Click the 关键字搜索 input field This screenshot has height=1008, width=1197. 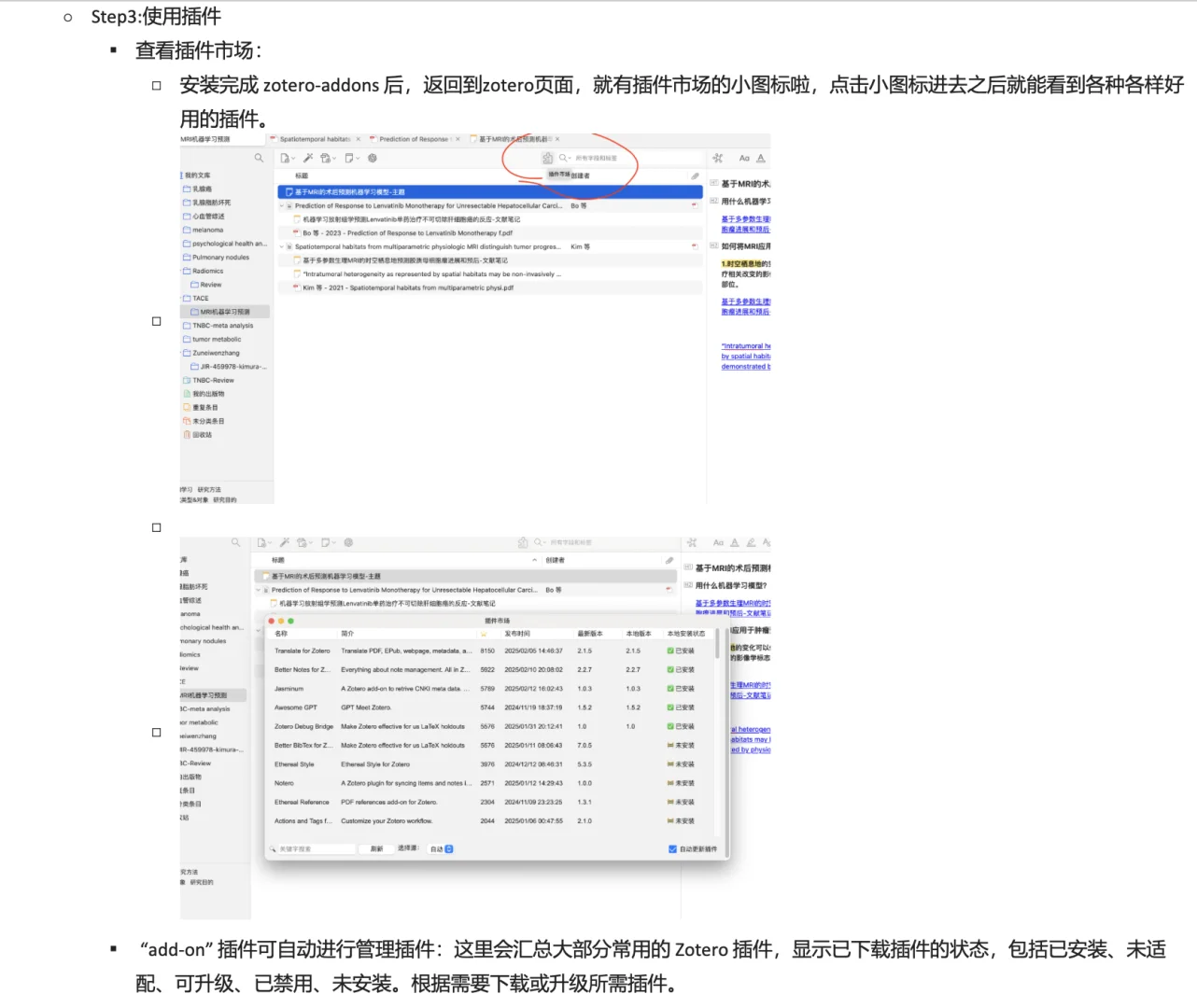(314, 848)
